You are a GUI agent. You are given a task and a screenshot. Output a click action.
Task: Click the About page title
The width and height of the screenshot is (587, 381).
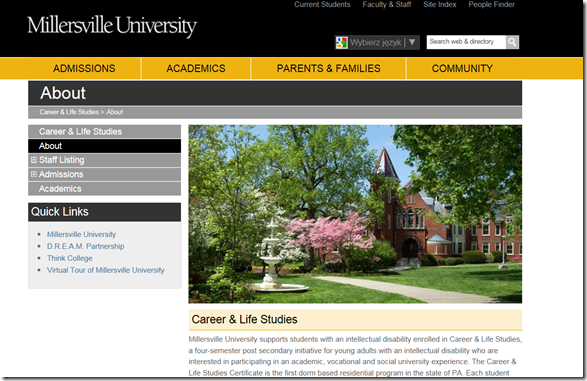(63, 93)
